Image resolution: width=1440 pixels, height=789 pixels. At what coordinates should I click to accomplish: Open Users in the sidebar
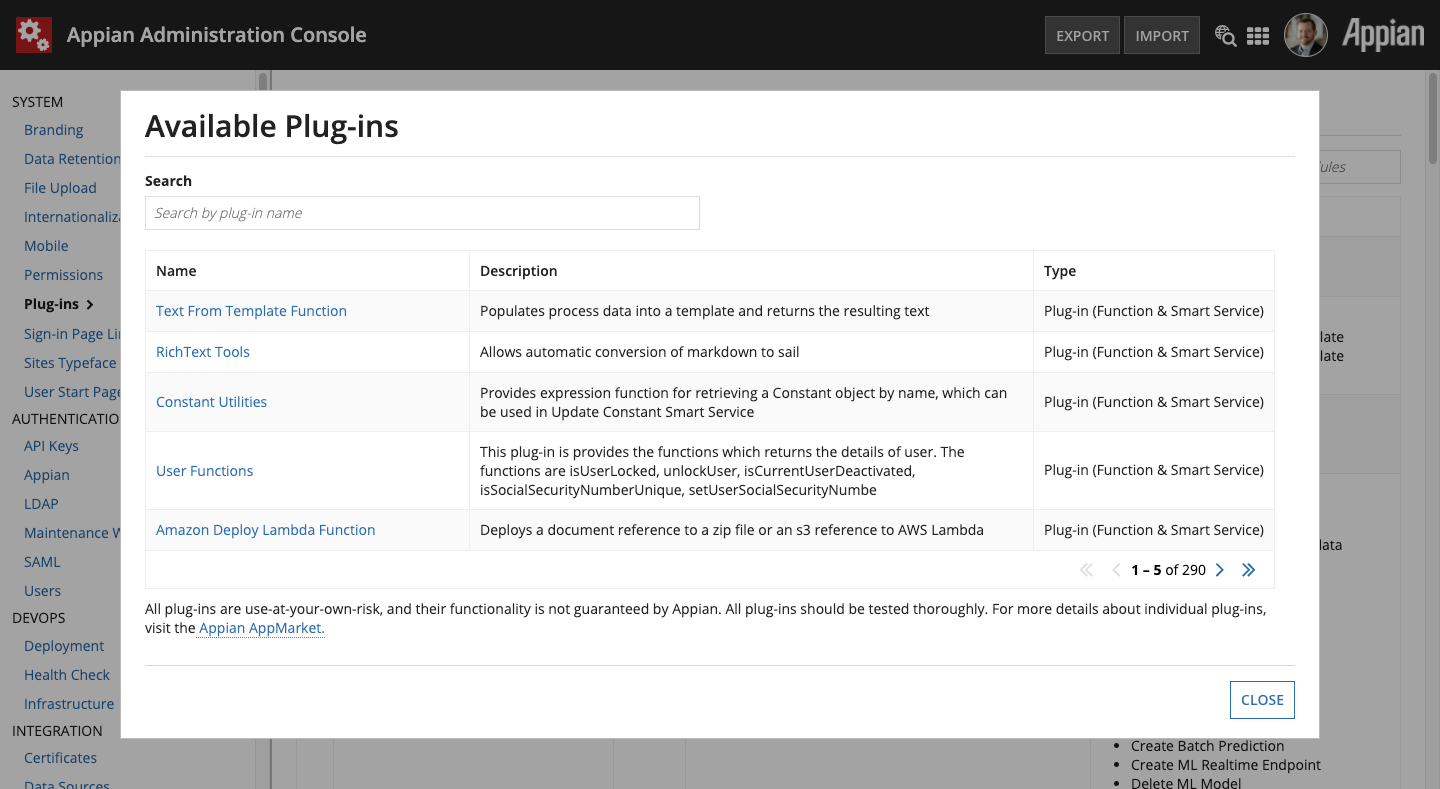pyautogui.click(x=42, y=591)
